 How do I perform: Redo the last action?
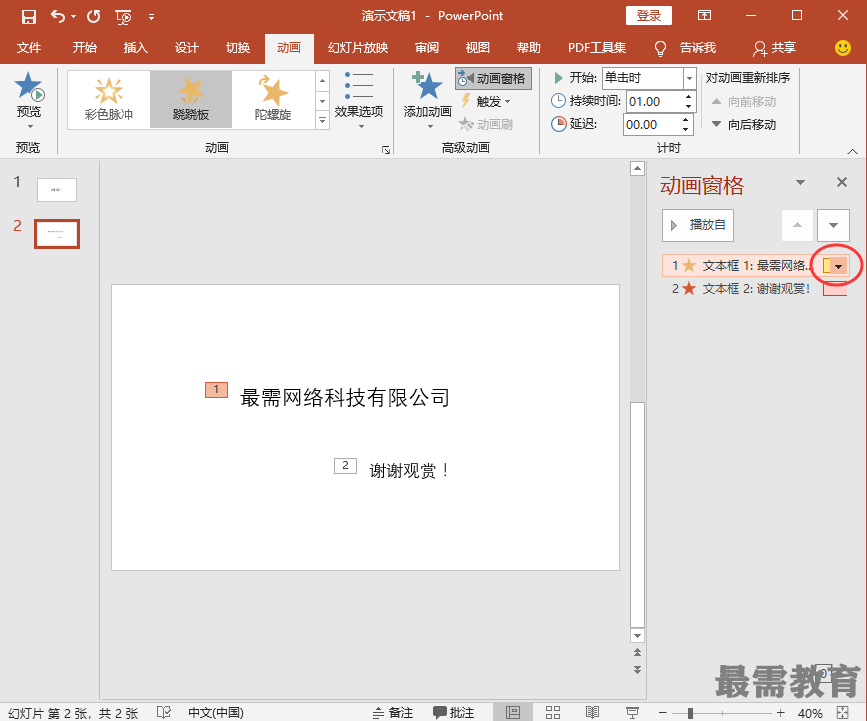(x=93, y=17)
